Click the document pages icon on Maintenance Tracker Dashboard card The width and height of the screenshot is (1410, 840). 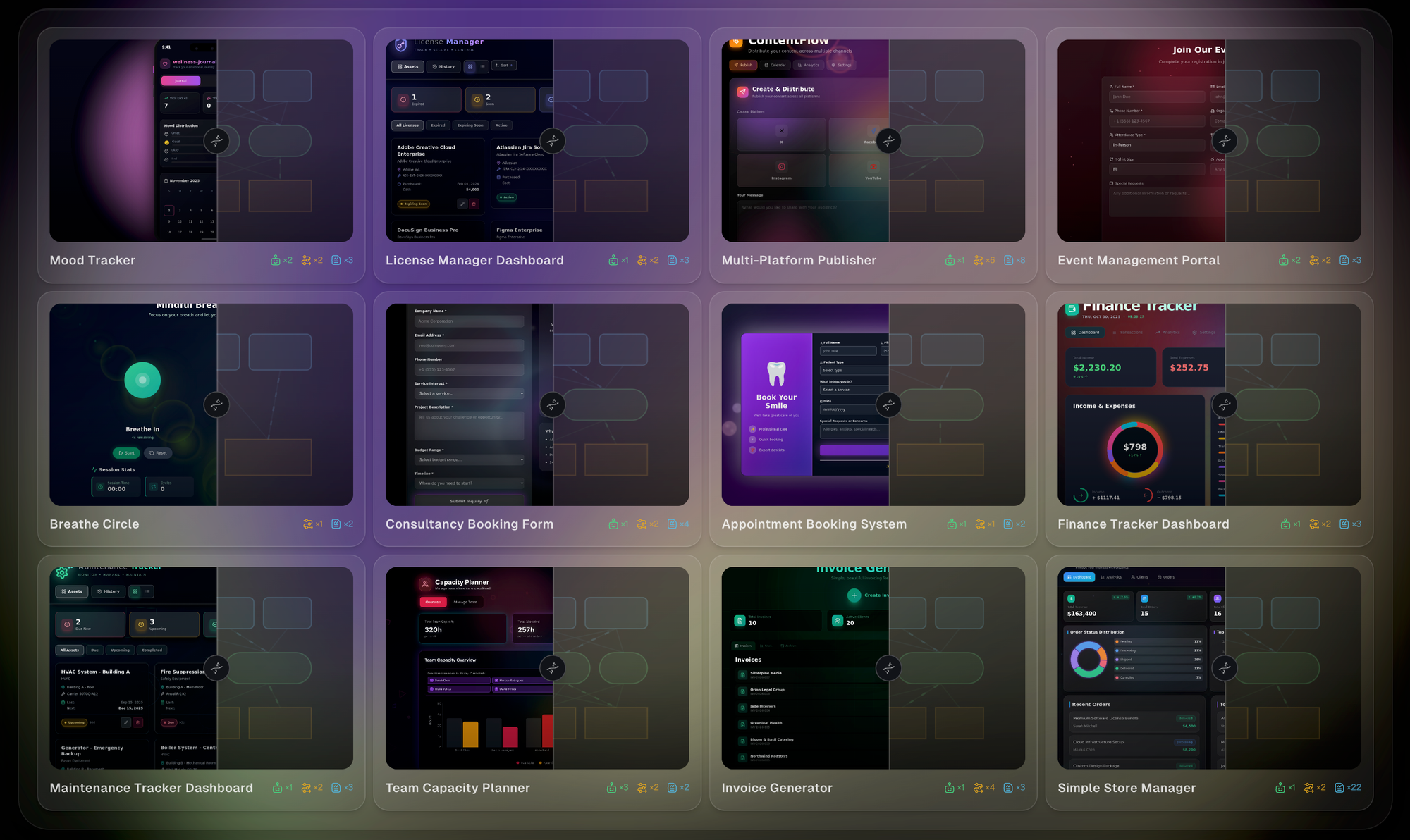[336, 788]
